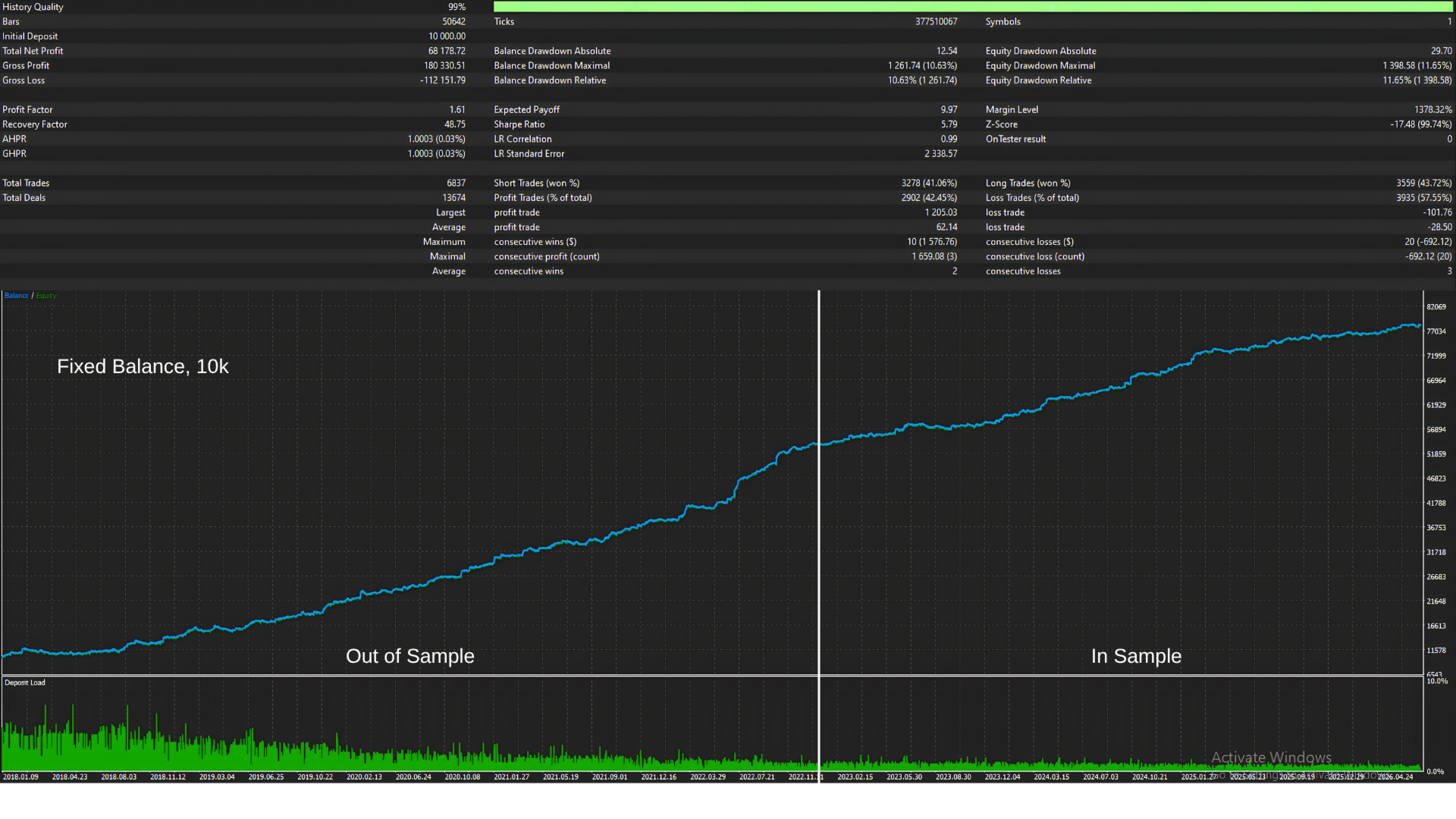The width and height of the screenshot is (1456, 819).
Task: Click the Long Trades value 3559 (43.72%)
Action: 1424,184
